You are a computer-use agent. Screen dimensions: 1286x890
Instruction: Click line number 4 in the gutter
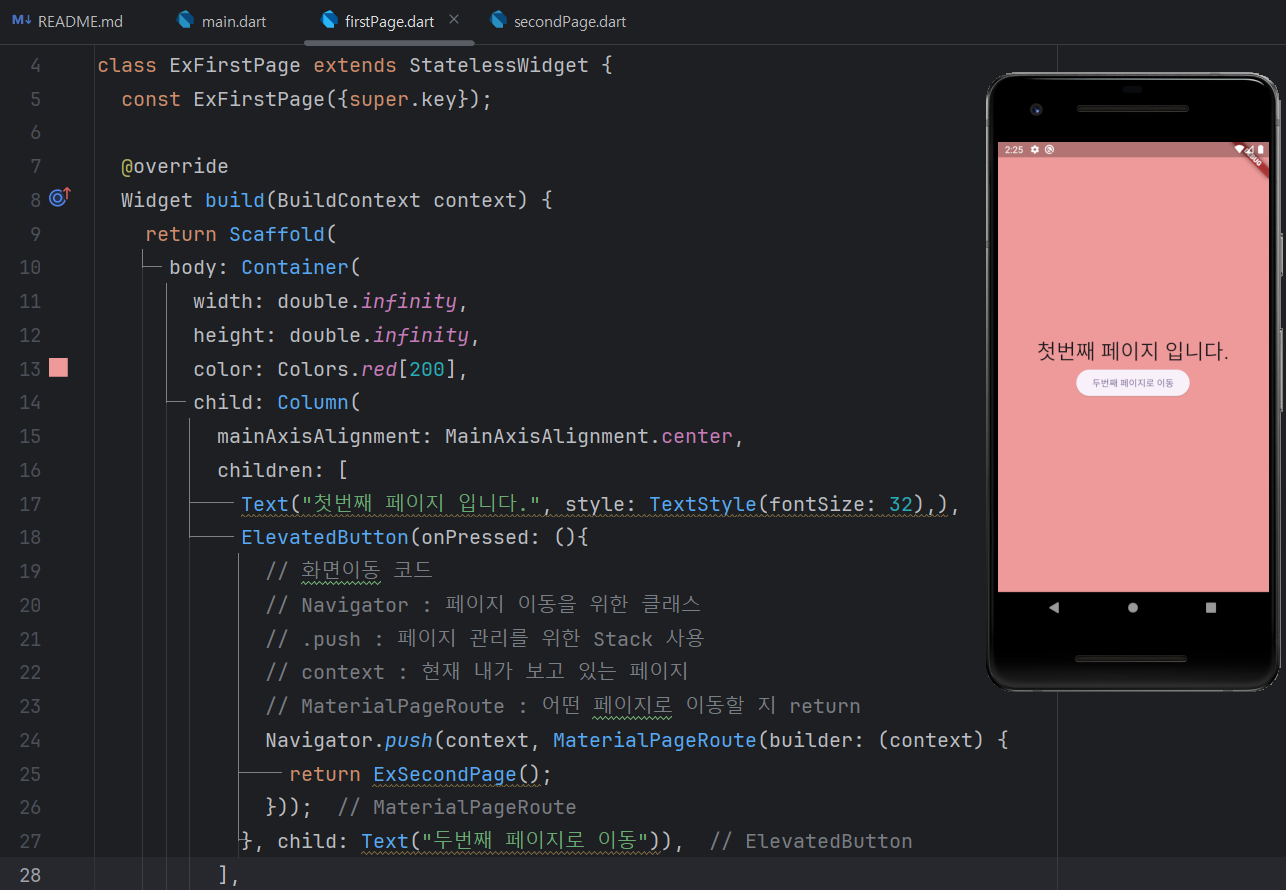(36, 66)
